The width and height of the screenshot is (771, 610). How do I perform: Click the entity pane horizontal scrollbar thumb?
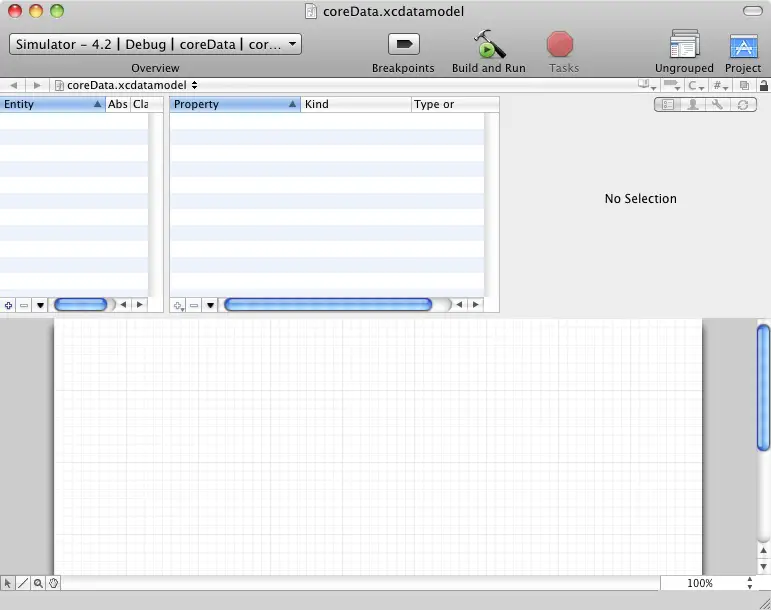81,305
